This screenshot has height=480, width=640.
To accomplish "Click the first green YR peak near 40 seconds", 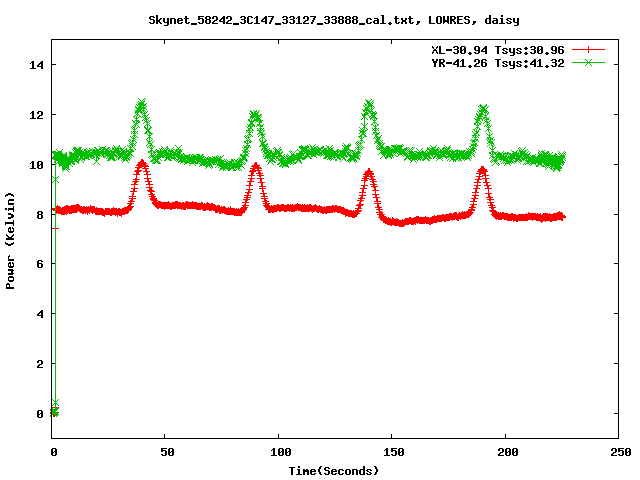I will [x=142, y=103].
